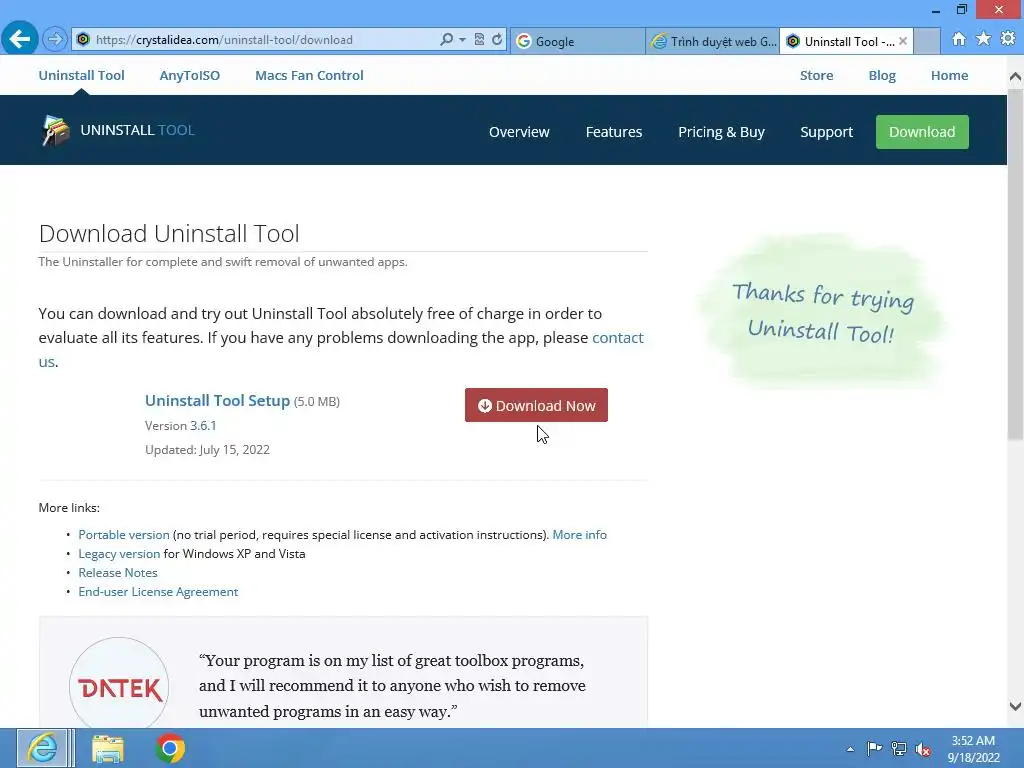The width and height of the screenshot is (1024, 768).
Task: Click the Action Center flag icon
Action: tap(874, 748)
